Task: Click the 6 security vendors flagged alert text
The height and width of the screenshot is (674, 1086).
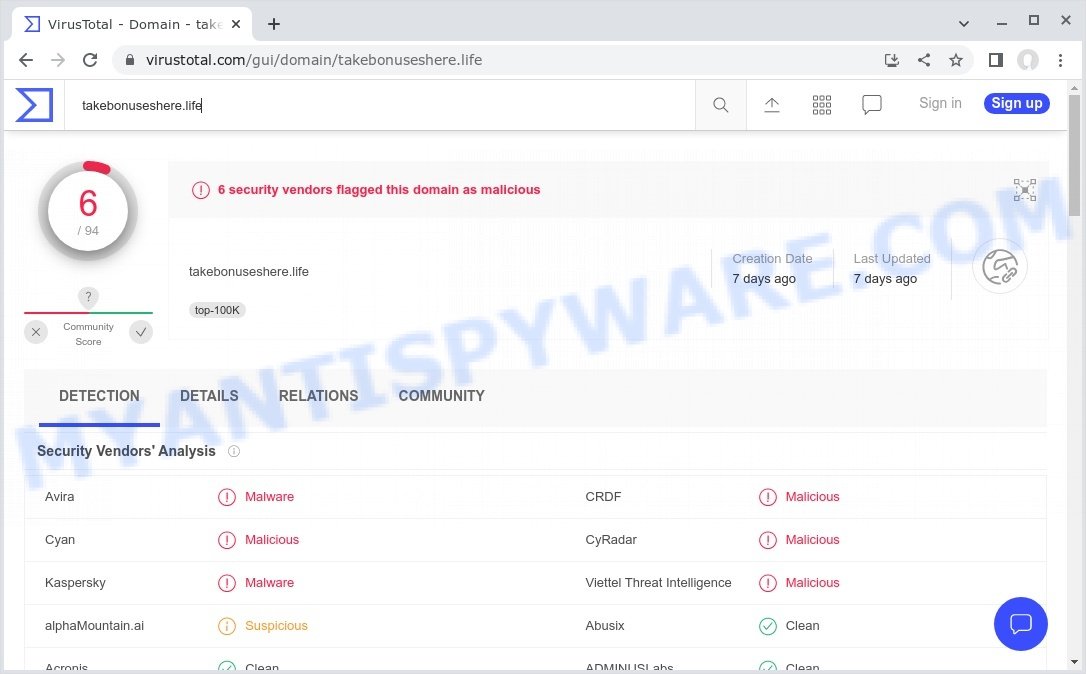Action: point(379,190)
